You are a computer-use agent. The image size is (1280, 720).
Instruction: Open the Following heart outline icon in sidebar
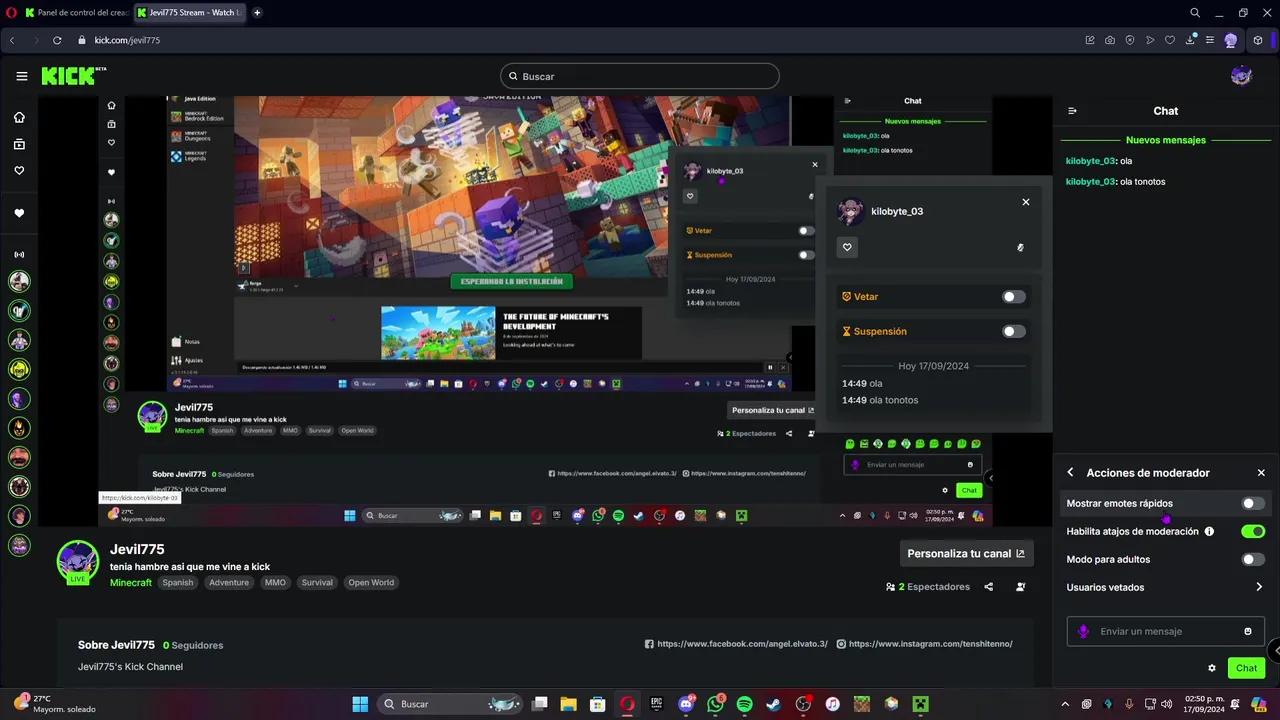tap(19, 170)
